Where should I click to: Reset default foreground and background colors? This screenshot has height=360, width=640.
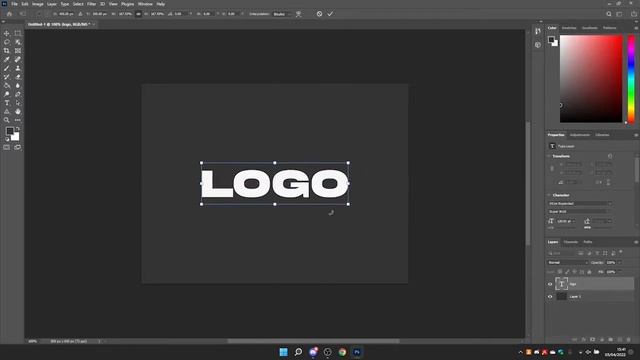coord(7,139)
